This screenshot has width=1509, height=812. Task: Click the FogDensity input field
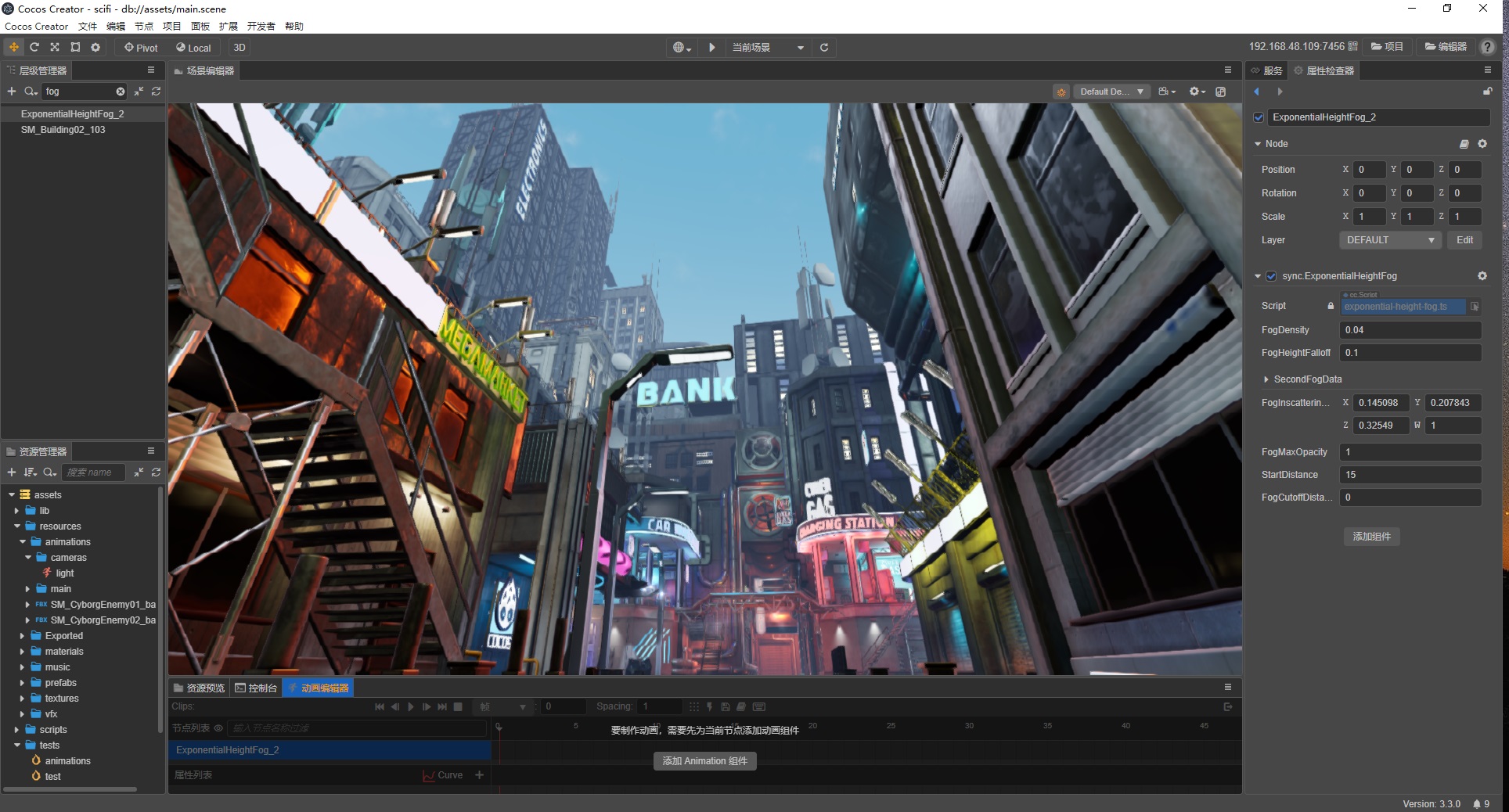1410,330
